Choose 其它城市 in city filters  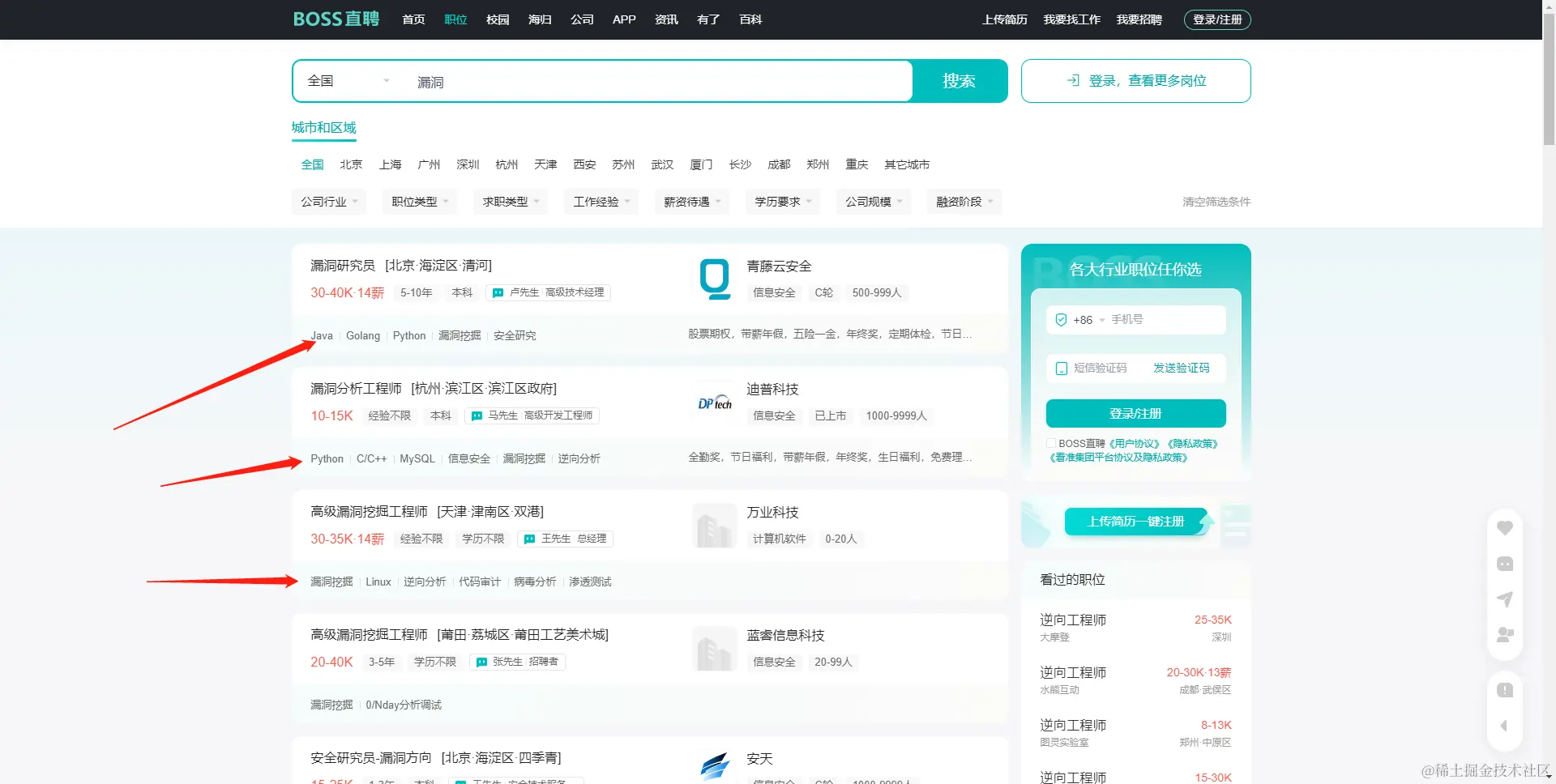(x=907, y=164)
